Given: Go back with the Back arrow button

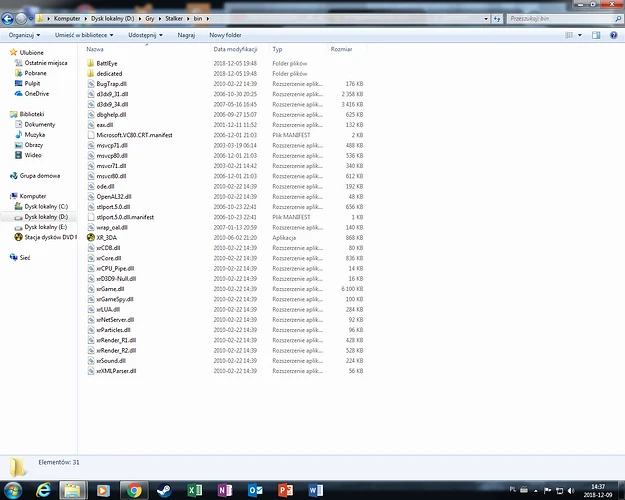Looking at the screenshot, I should (8, 18).
